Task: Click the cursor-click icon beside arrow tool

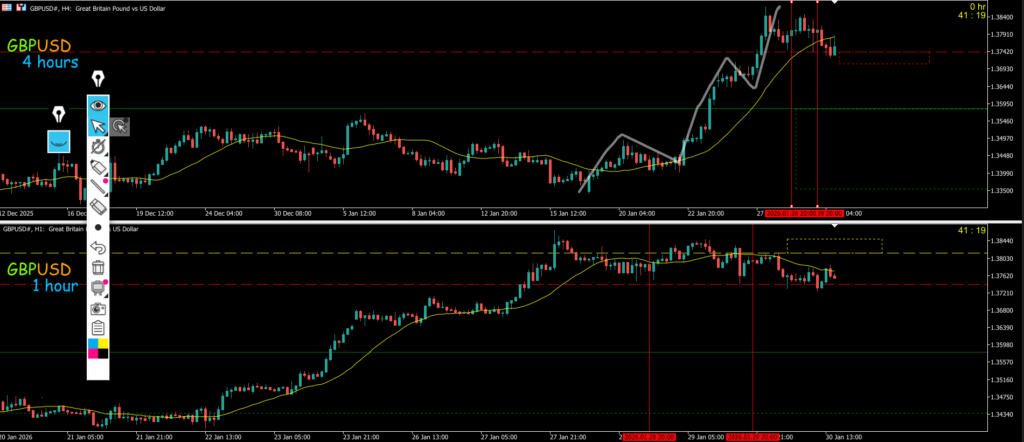Action: coord(119,126)
